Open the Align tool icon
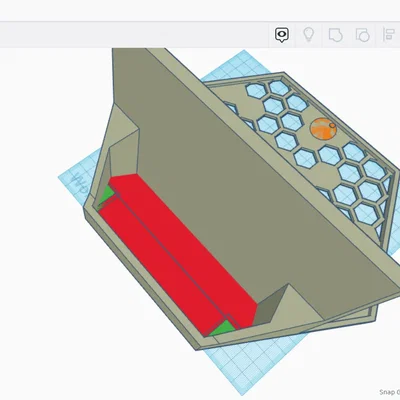Screen dimensions: 400x400 [x=389, y=35]
